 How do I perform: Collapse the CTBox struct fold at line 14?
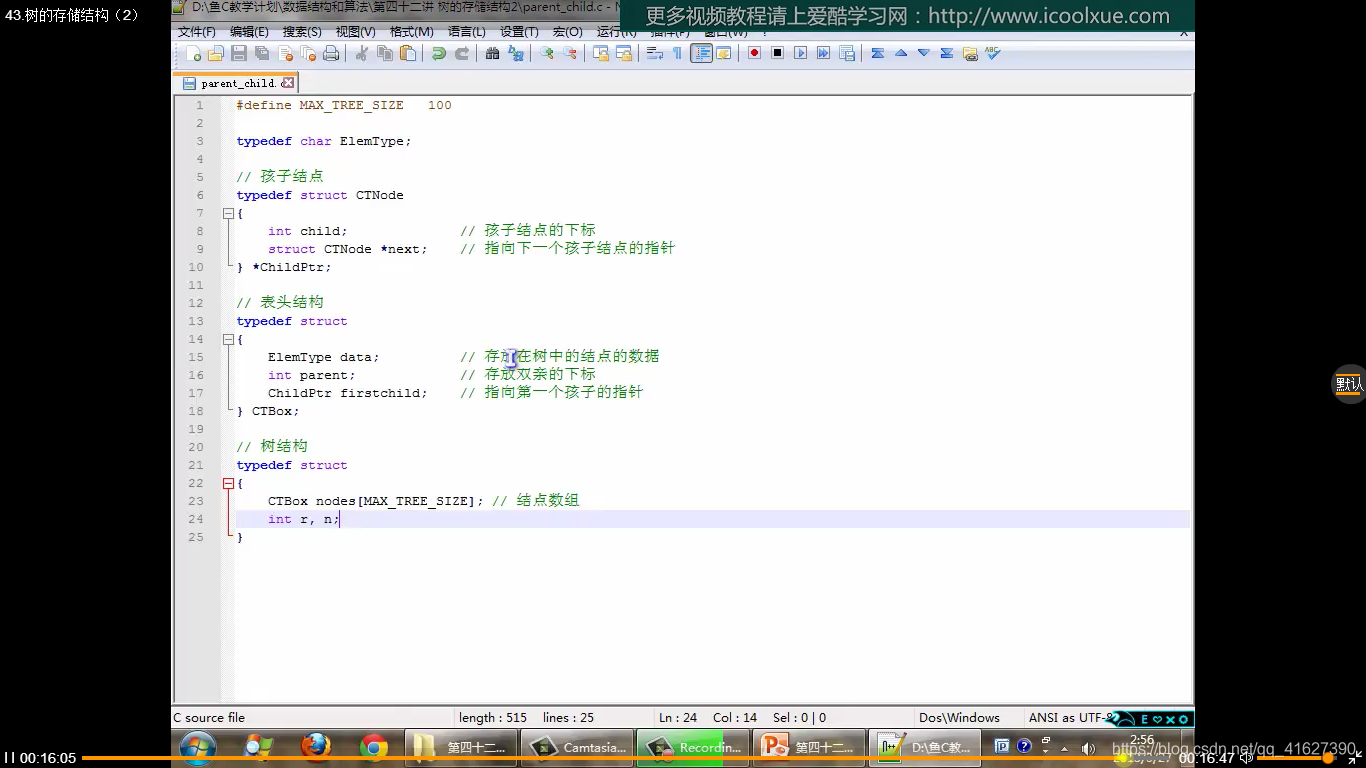point(228,339)
